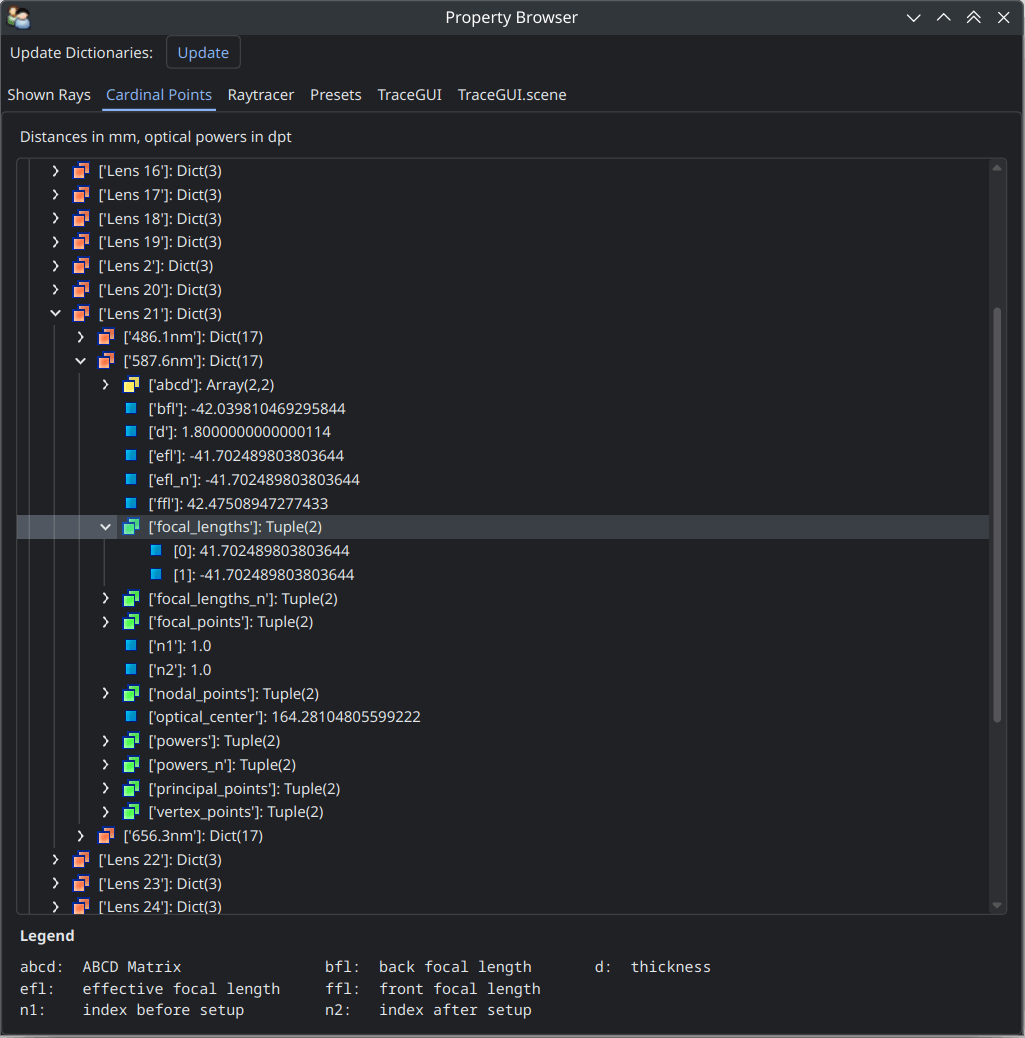Collapse the focal_lengths tuple
The image size is (1025, 1038).
[x=105, y=527]
